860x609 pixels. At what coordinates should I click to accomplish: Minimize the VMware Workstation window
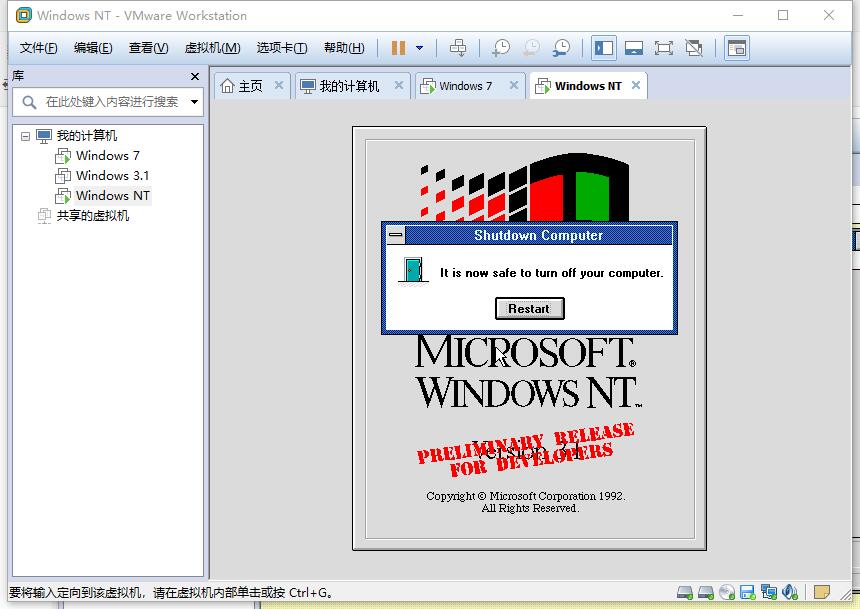tap(738, 15)
